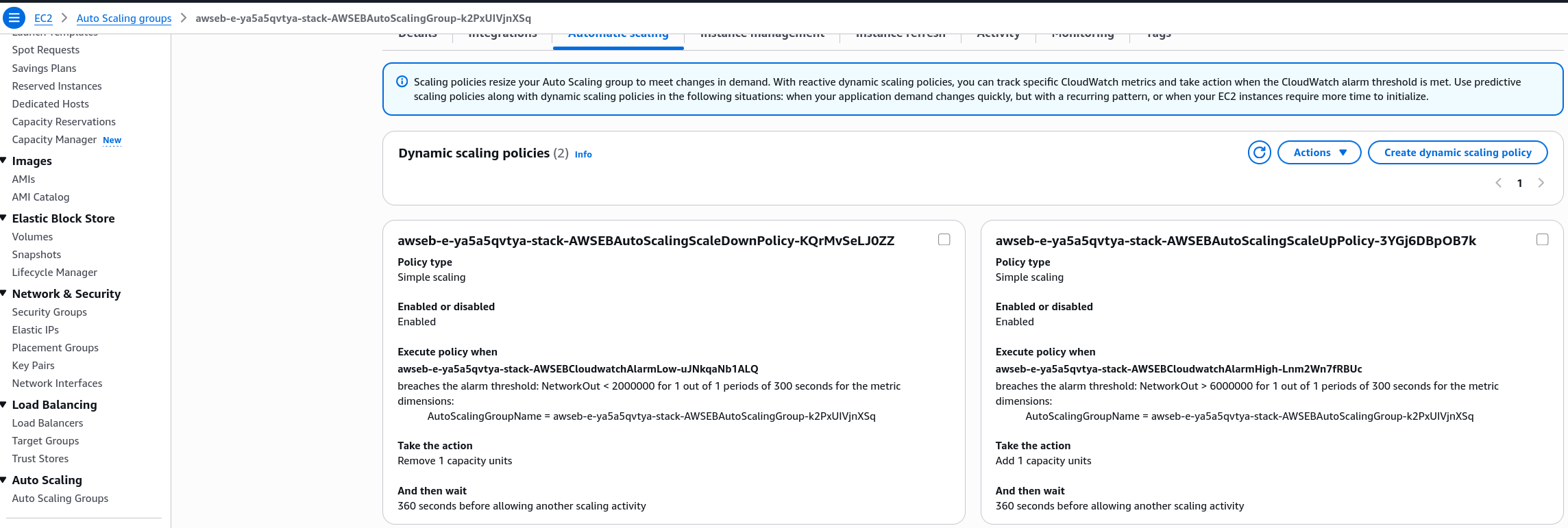Click the New badge beside Capacity Manager
Image resolution: width=1568 pixels, height=528 pixels.
[x=112, y=140]
